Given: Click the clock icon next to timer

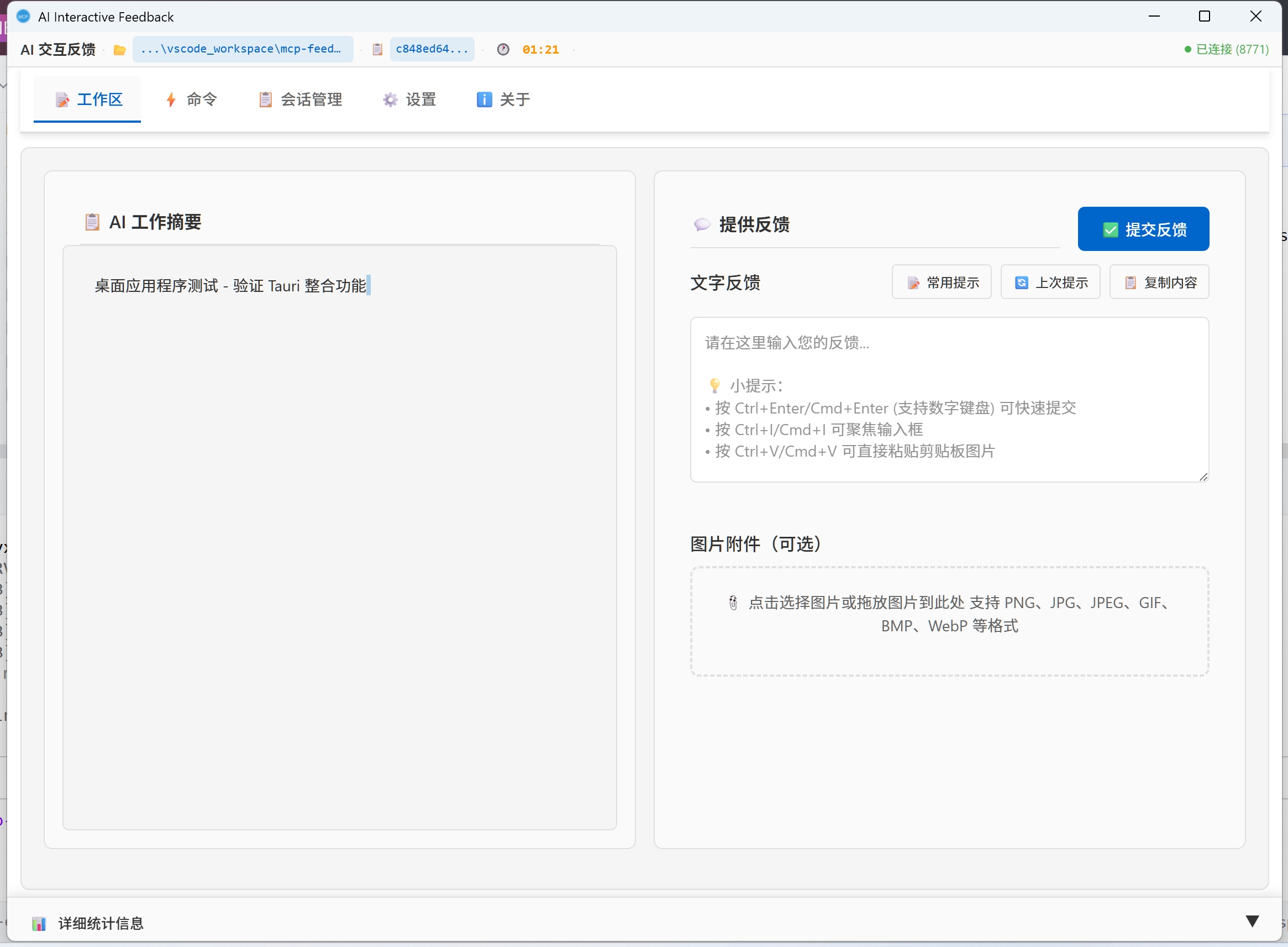Looking at the screenshot, I should (x=503, y=49).
